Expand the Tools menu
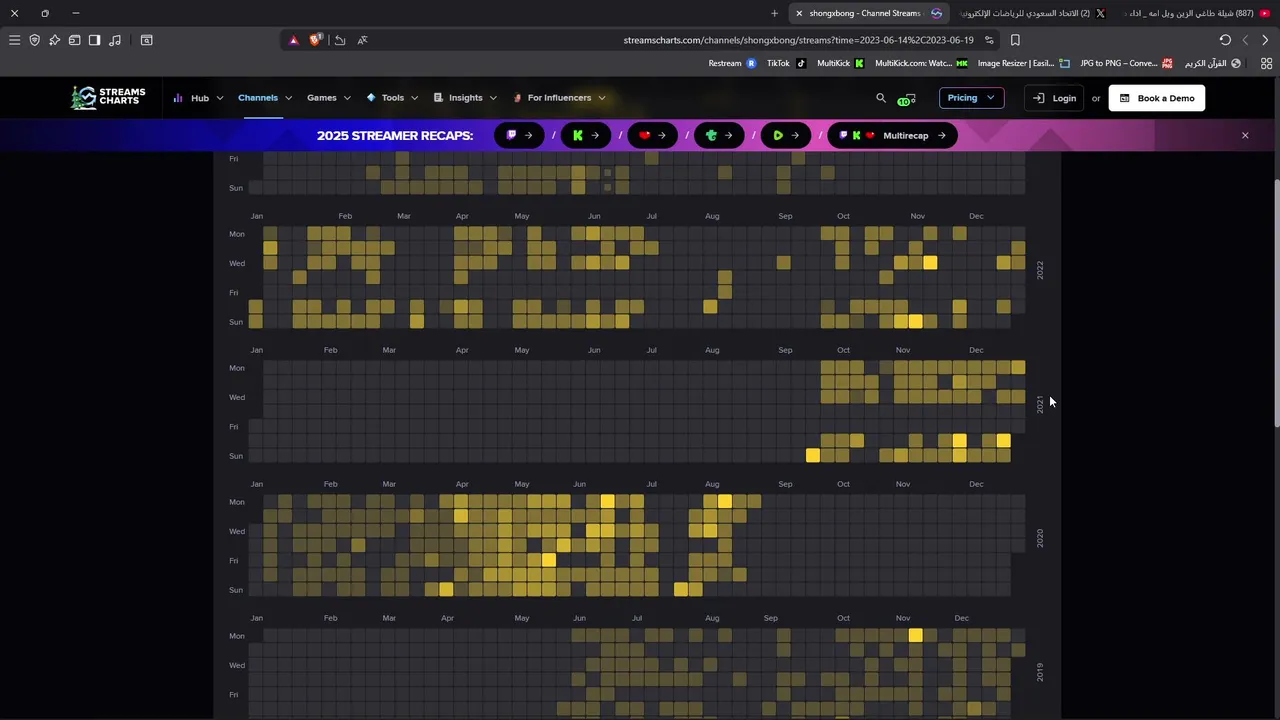The width and height of the screenshot is (1280, 720). click(x=392, y=98)
